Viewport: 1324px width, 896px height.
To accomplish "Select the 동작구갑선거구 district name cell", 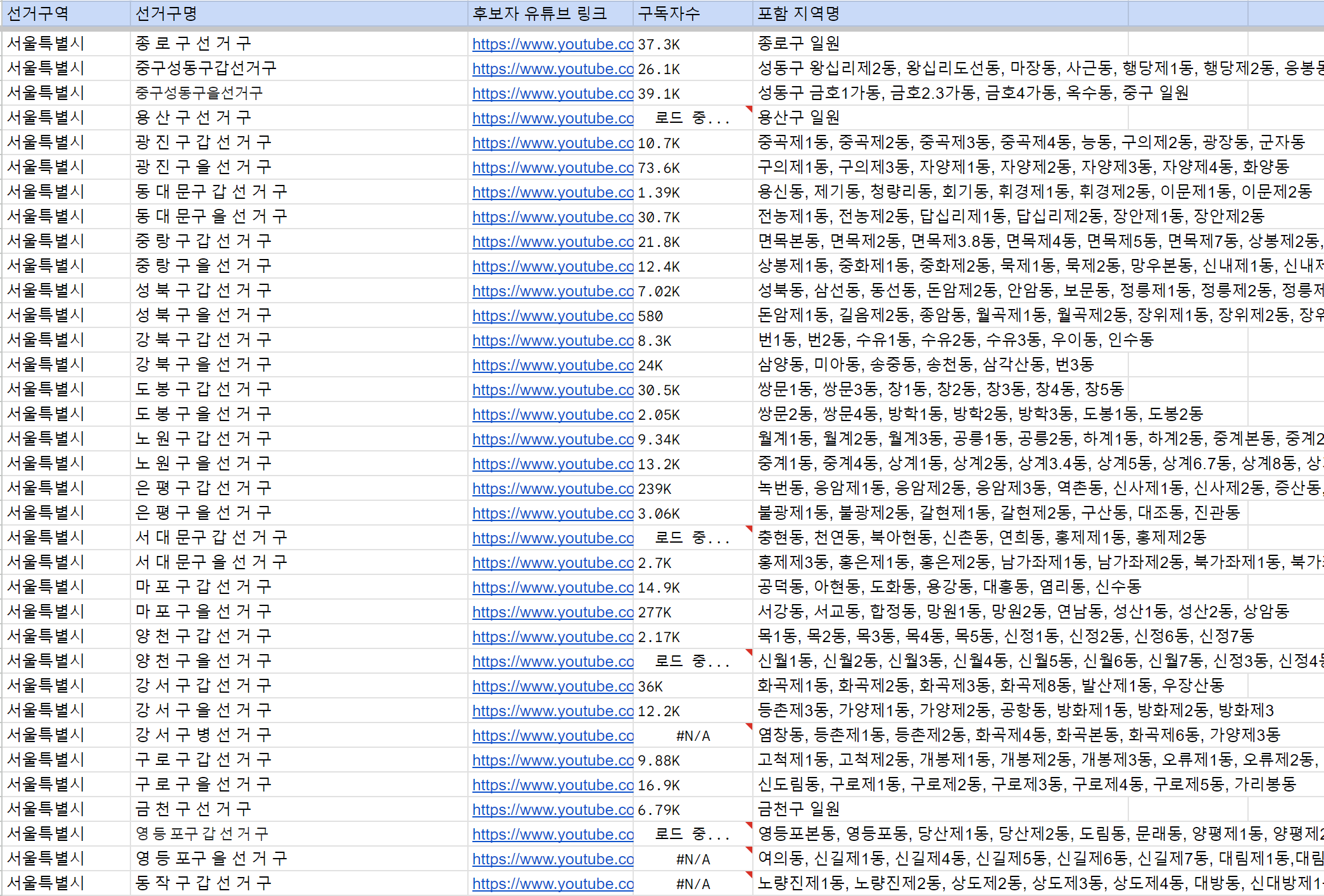I will pyautogui.click(x=299, y=883).
